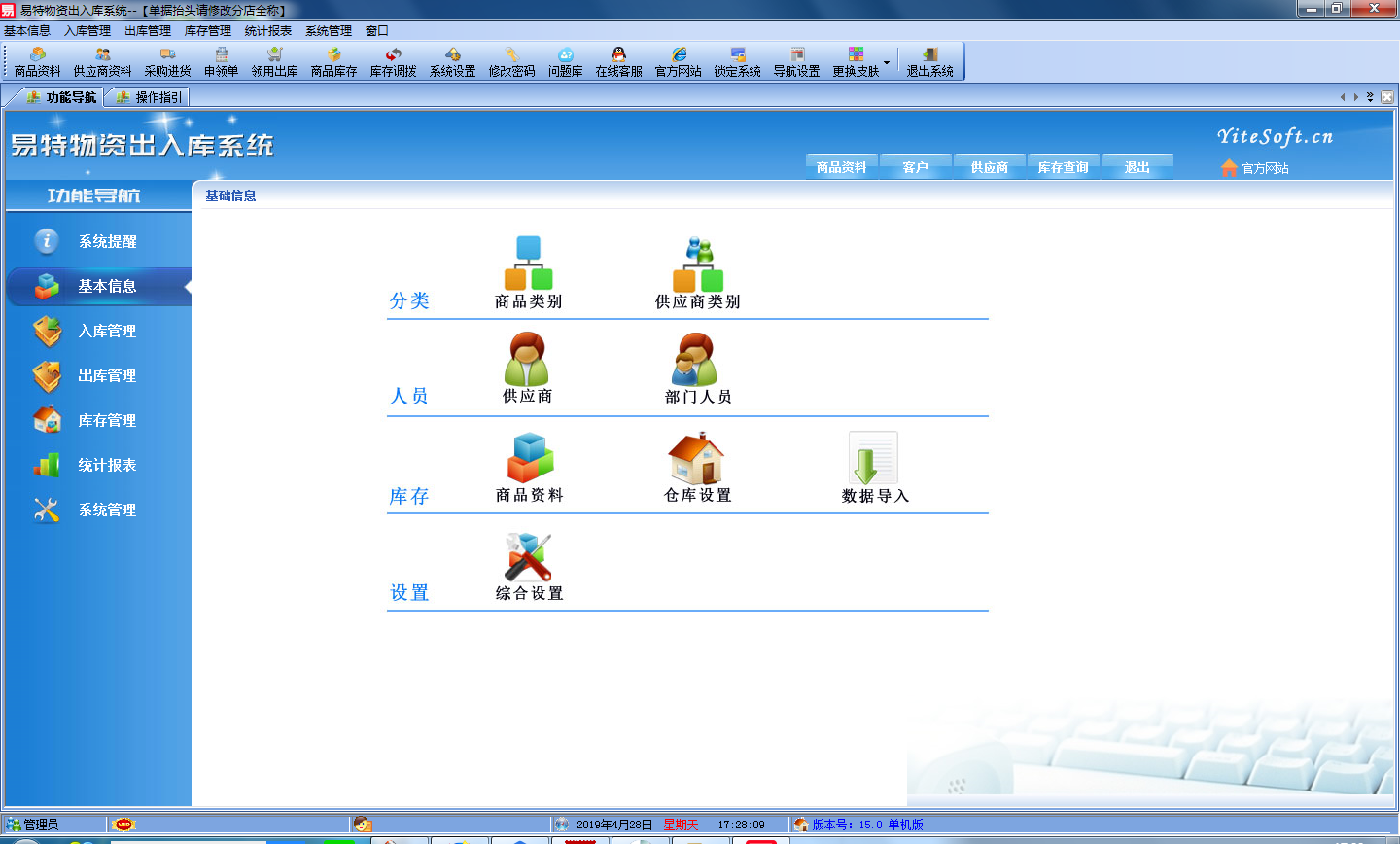Click 锁定系统 in the toolbar
Image resolution: width=1400 pixels, height=844 pixels.
738,62
